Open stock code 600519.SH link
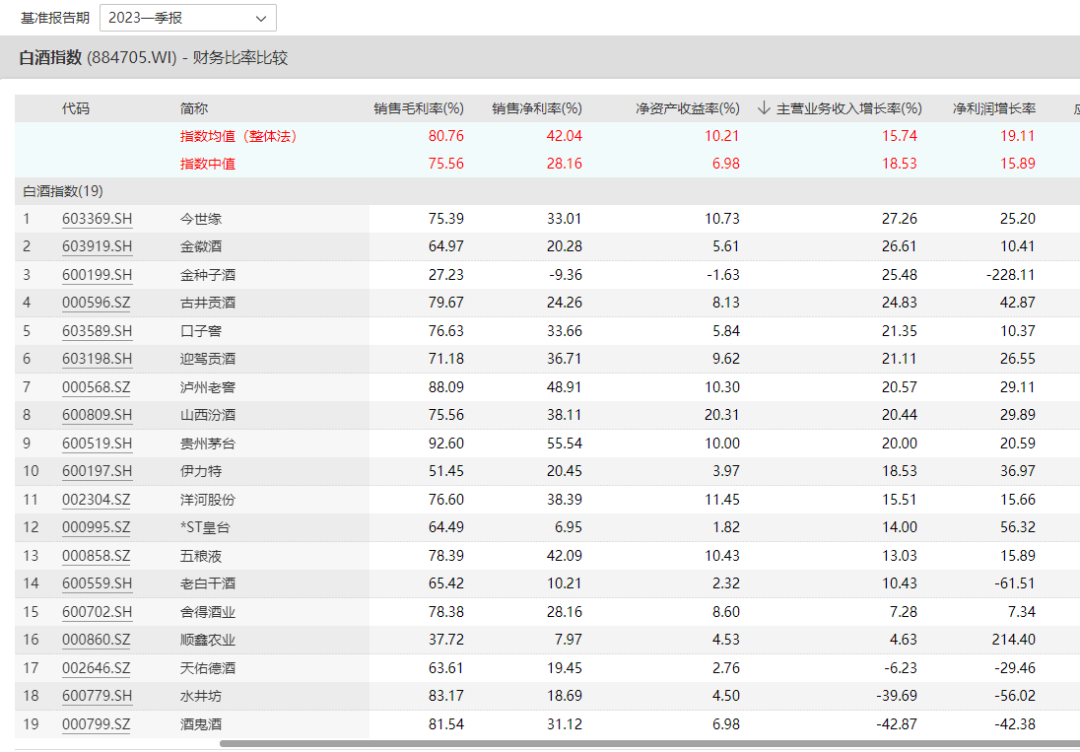 97,443
